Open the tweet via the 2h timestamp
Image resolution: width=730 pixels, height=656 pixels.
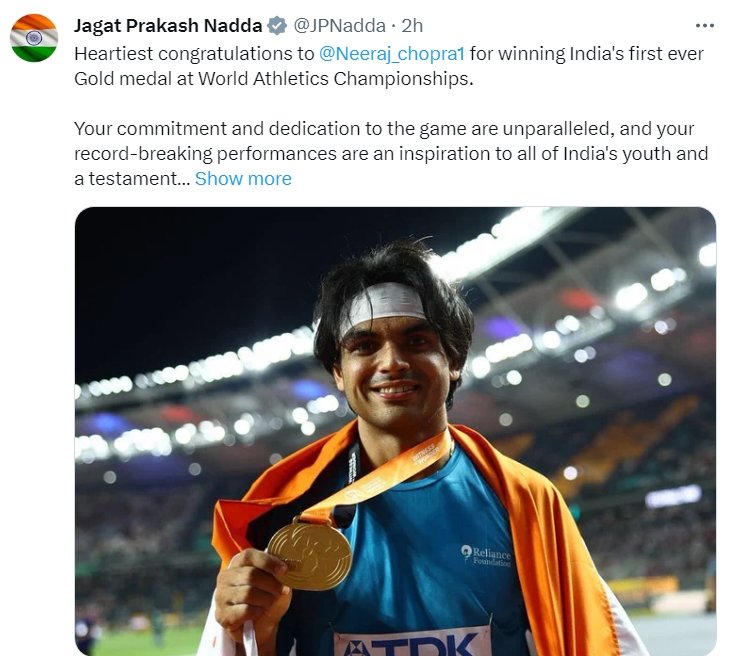(x=412, y=26)
